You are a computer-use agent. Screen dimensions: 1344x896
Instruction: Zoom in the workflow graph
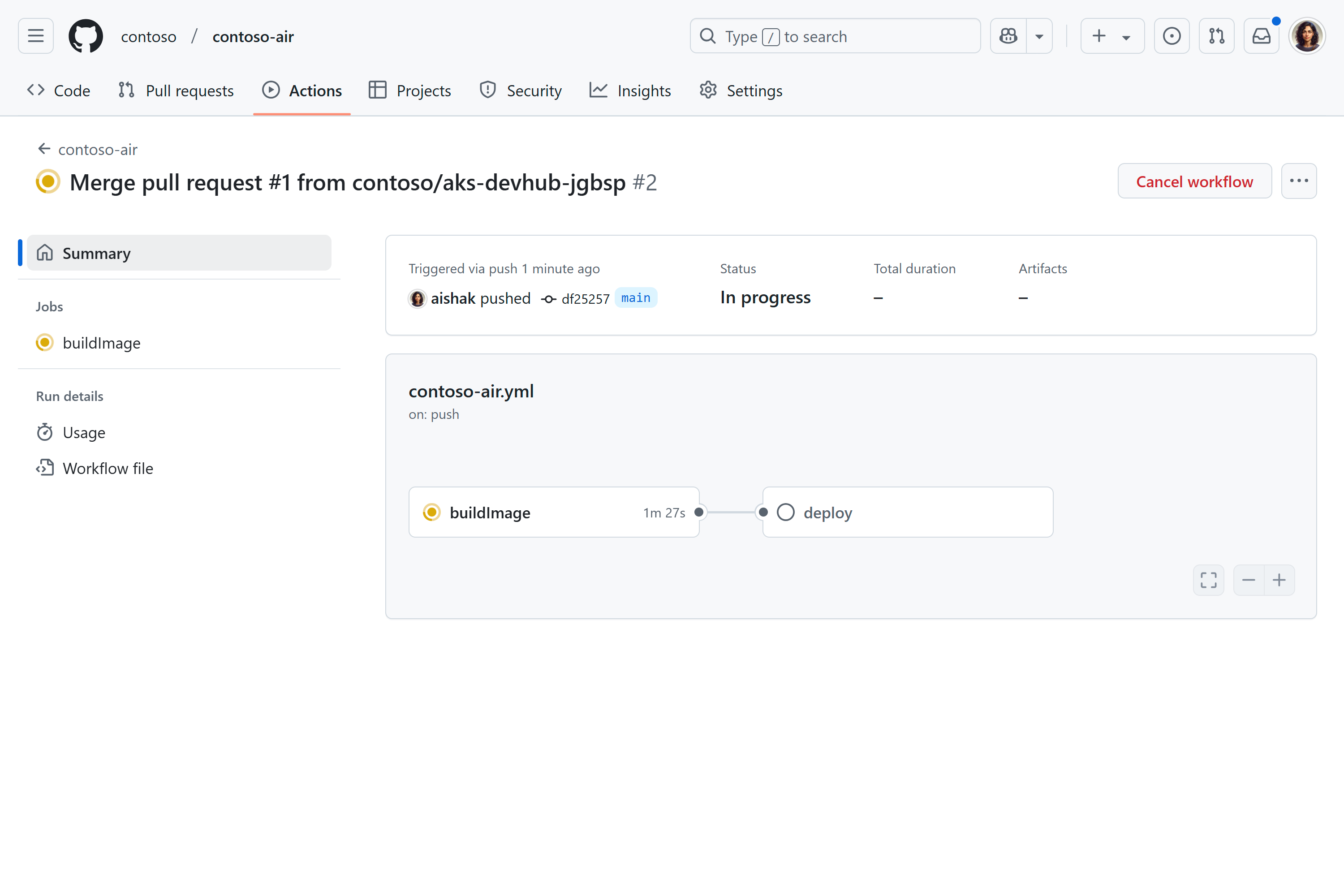(1279, 580)
